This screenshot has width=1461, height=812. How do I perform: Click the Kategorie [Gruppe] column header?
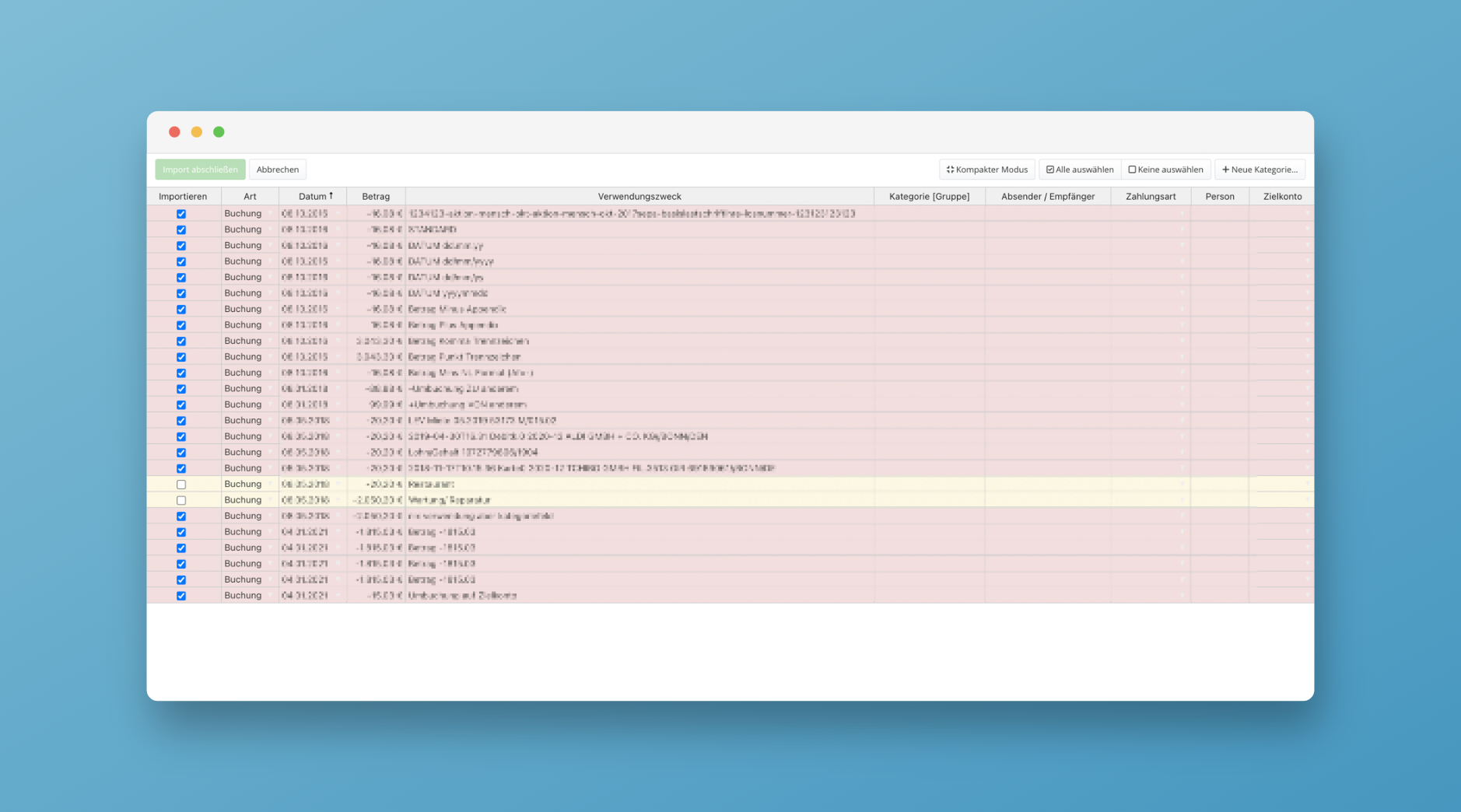click(x=929, y=197)
